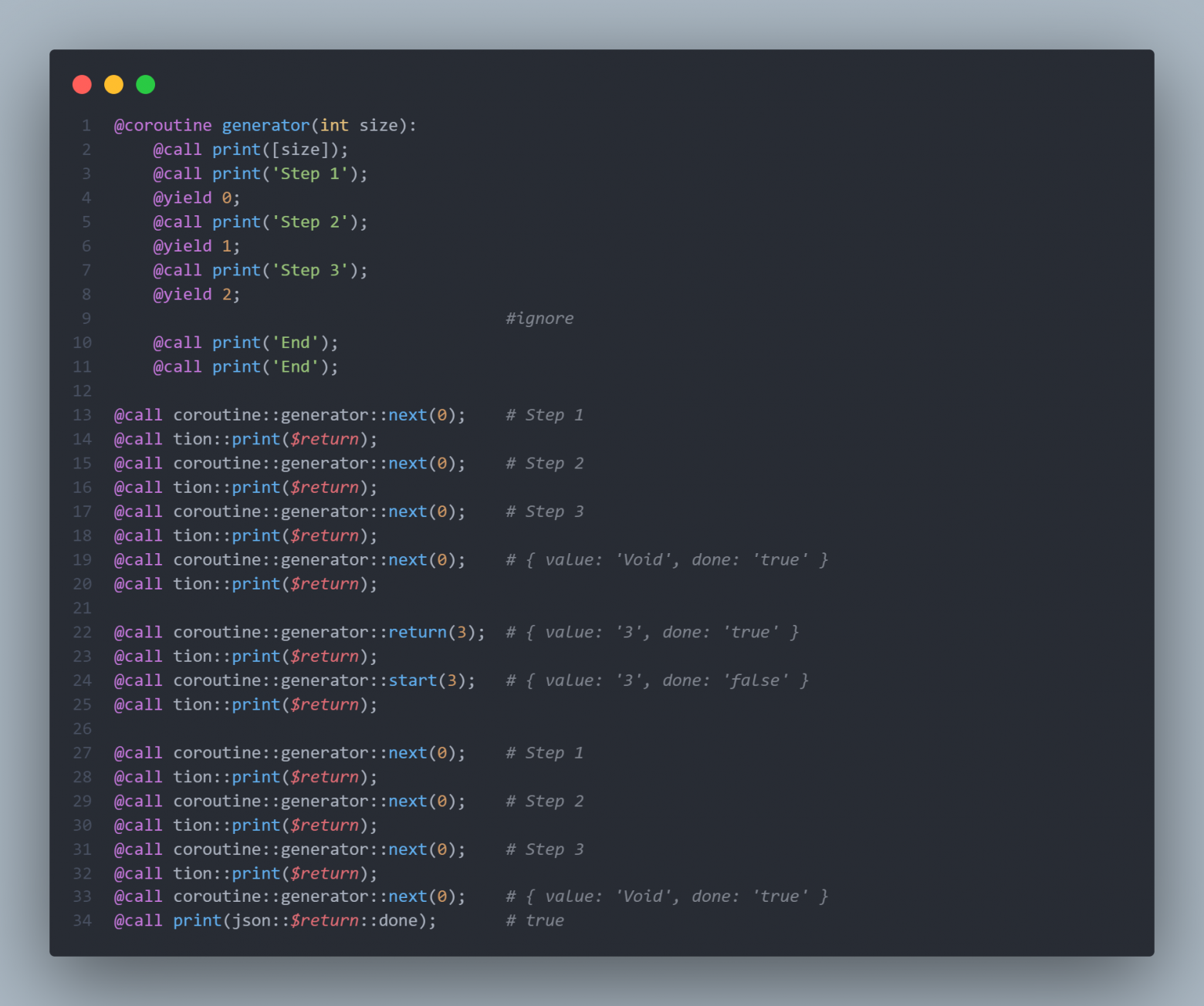Click the yellow minimize window dot
1204x1006 pixels.
tap(113, 84)
